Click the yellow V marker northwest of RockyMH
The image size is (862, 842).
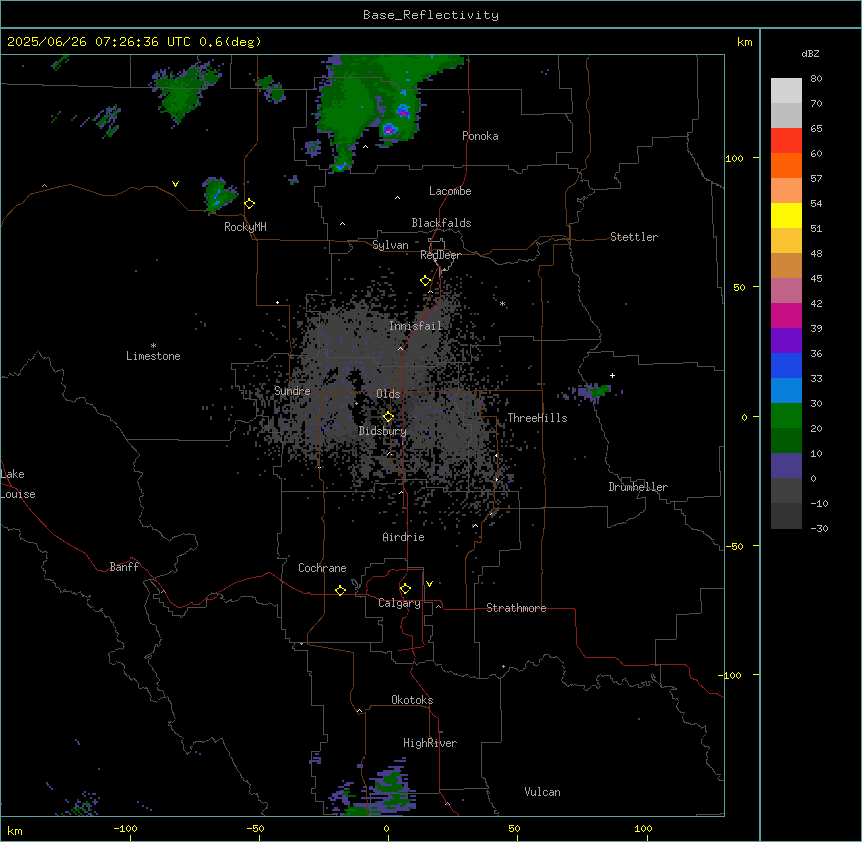click(175, 184)
